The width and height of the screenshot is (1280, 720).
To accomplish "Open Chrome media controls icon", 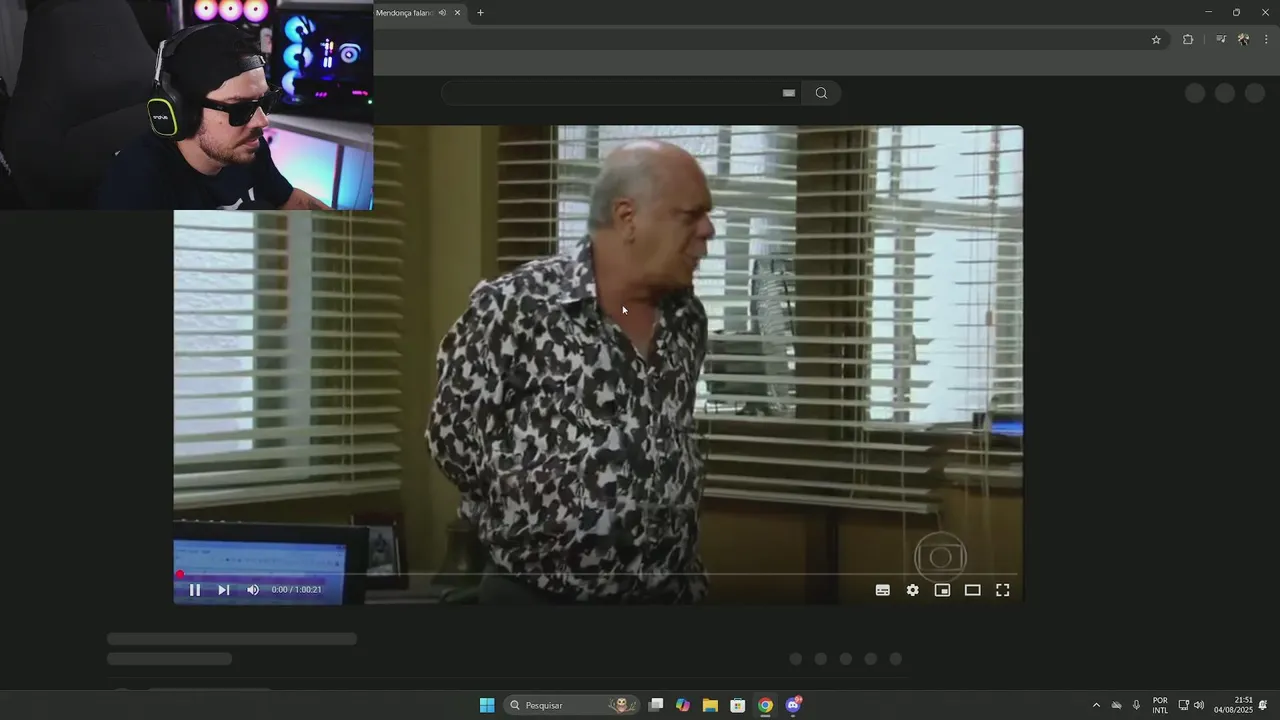I will (1220, 40).
